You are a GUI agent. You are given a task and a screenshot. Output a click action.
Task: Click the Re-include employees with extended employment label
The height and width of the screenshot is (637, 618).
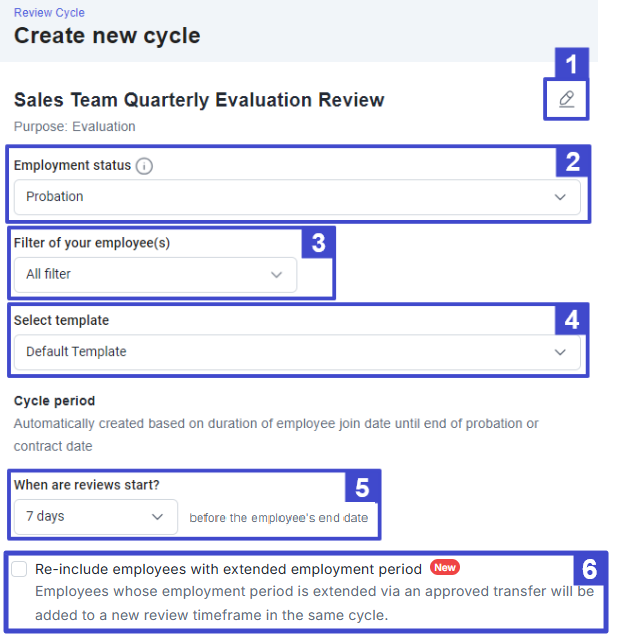(228, 569)
